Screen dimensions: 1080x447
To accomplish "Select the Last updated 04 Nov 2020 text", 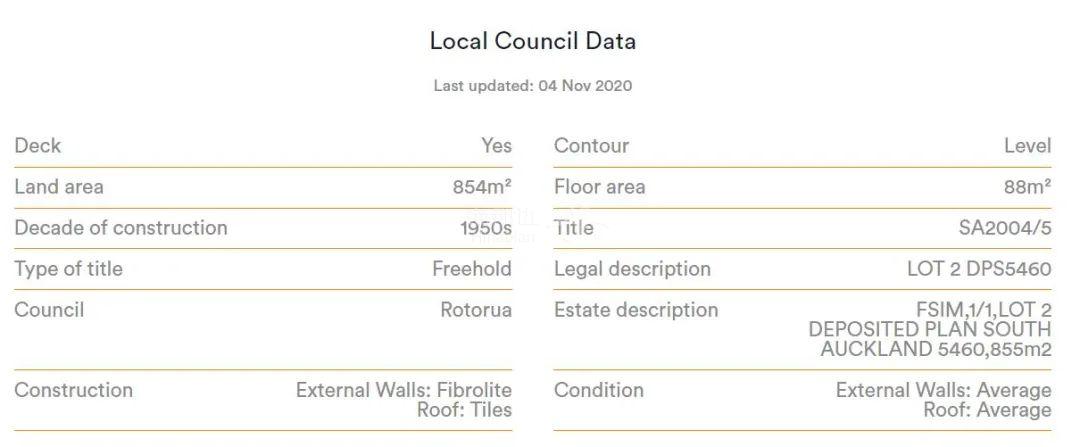I will (x=532, y=86).
